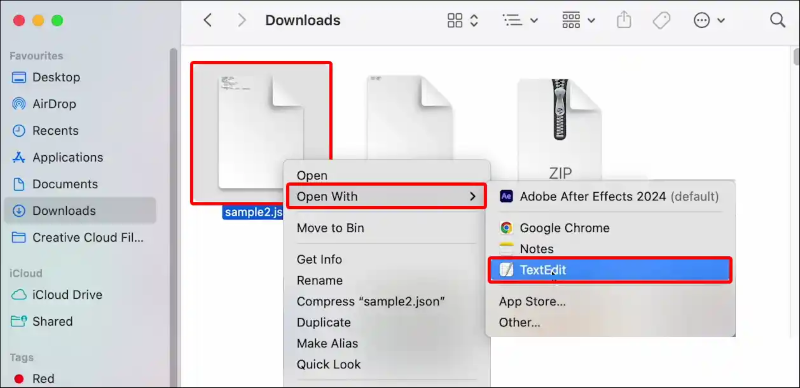800x388 pixels.
Task: Click the Share toolbar icon
Action: click(623, 20)
